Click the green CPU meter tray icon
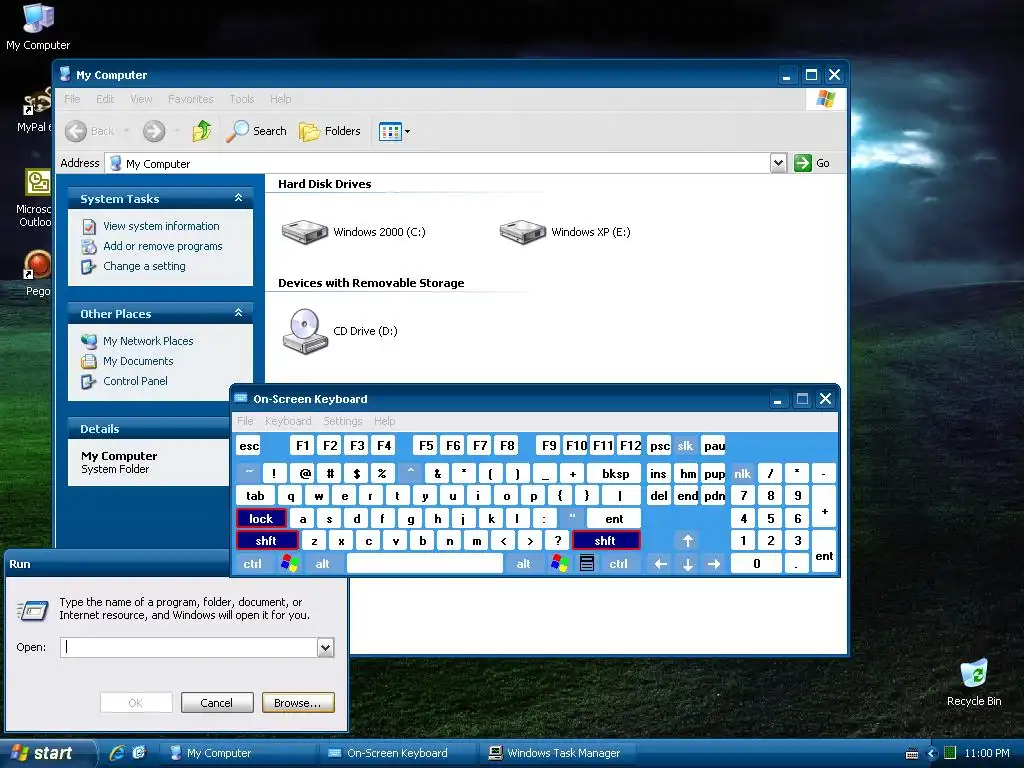 (950, 753)
